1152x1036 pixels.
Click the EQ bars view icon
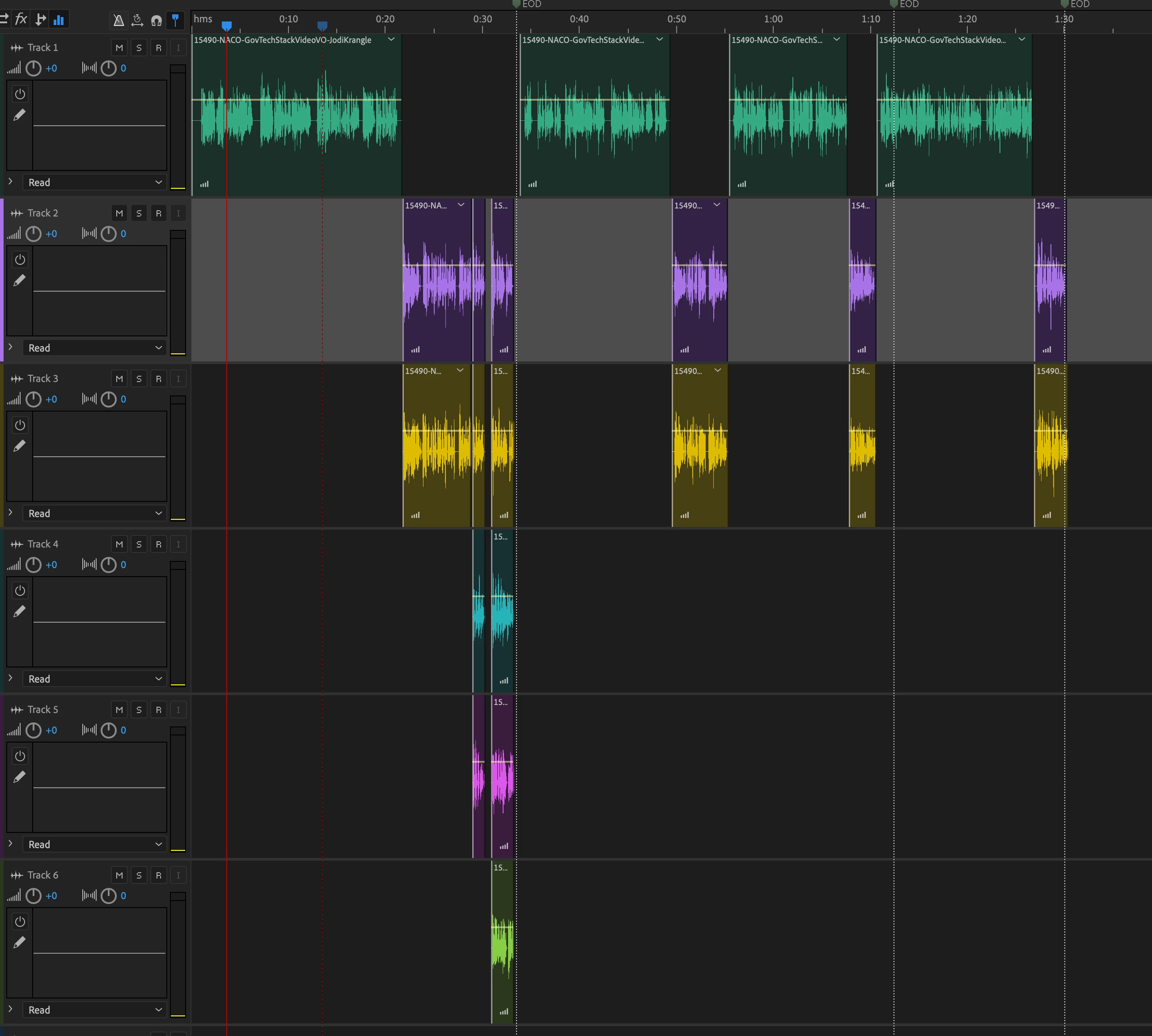59,21
